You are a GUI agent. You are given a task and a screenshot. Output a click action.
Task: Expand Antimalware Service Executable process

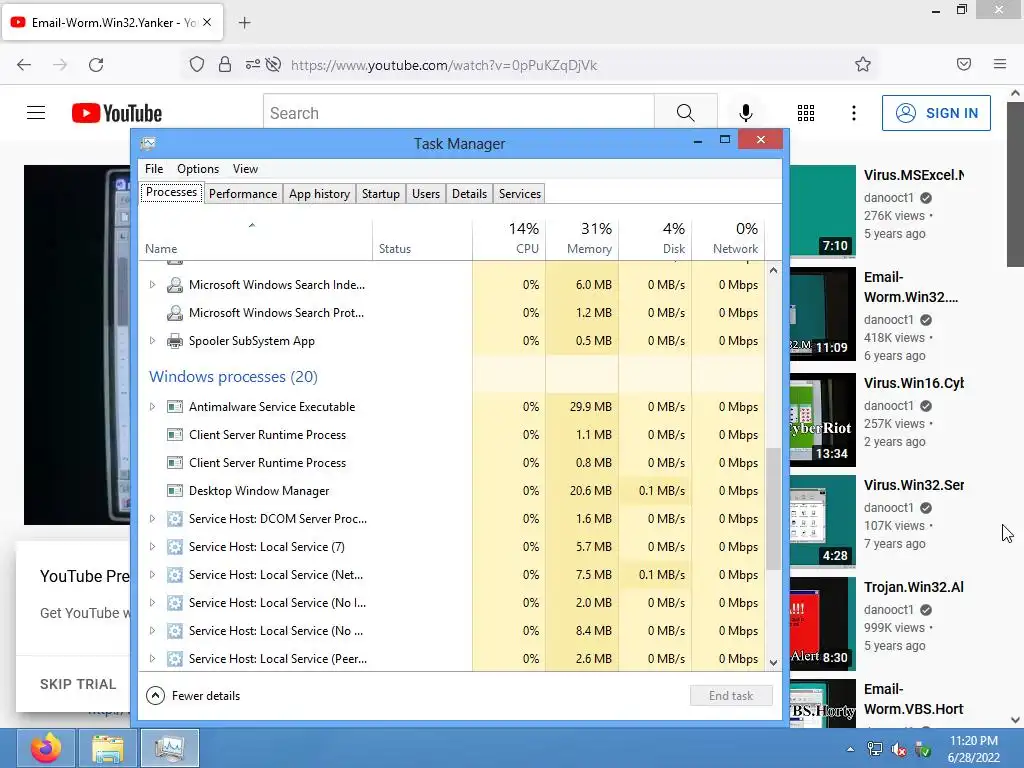click(x=152, y=407)
